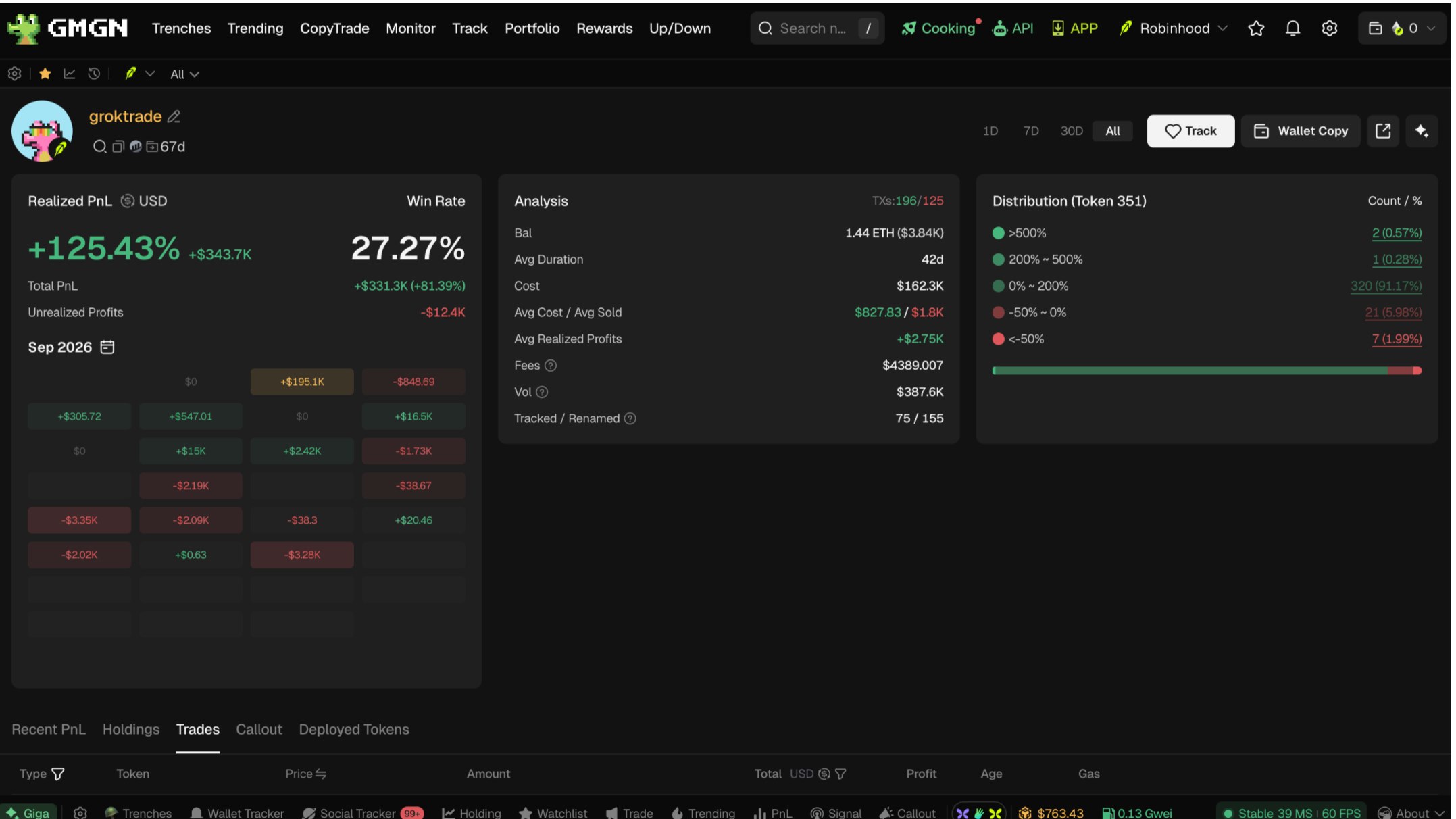
Task: Open the favorites star in the top navigation
Action: coord(1256,28)
